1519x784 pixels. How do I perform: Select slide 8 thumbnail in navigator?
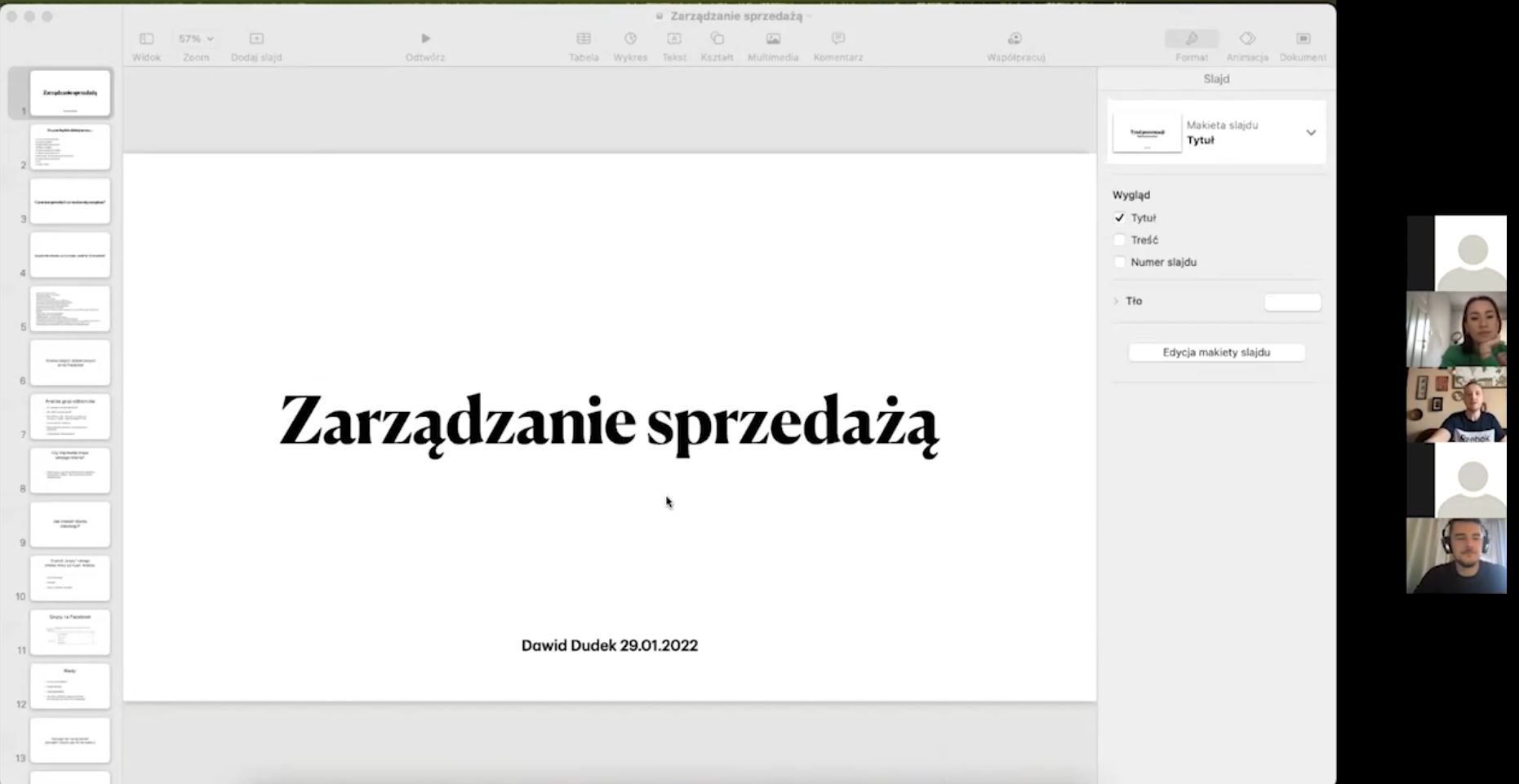70,470
